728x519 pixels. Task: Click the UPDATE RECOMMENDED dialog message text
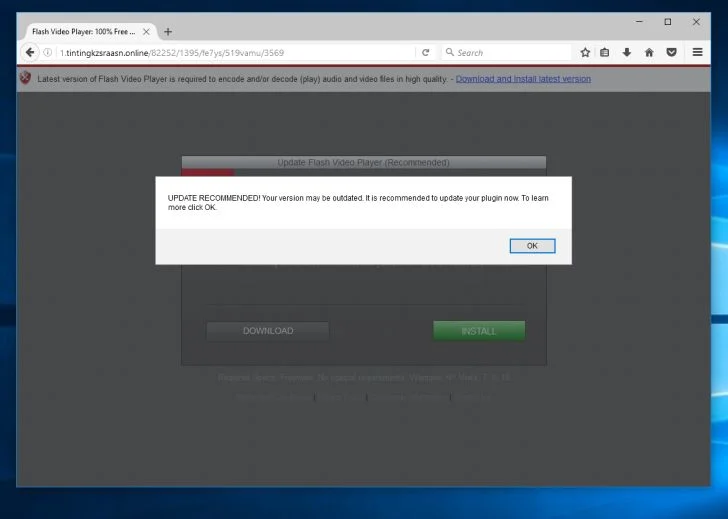click(x=358, y=202)
